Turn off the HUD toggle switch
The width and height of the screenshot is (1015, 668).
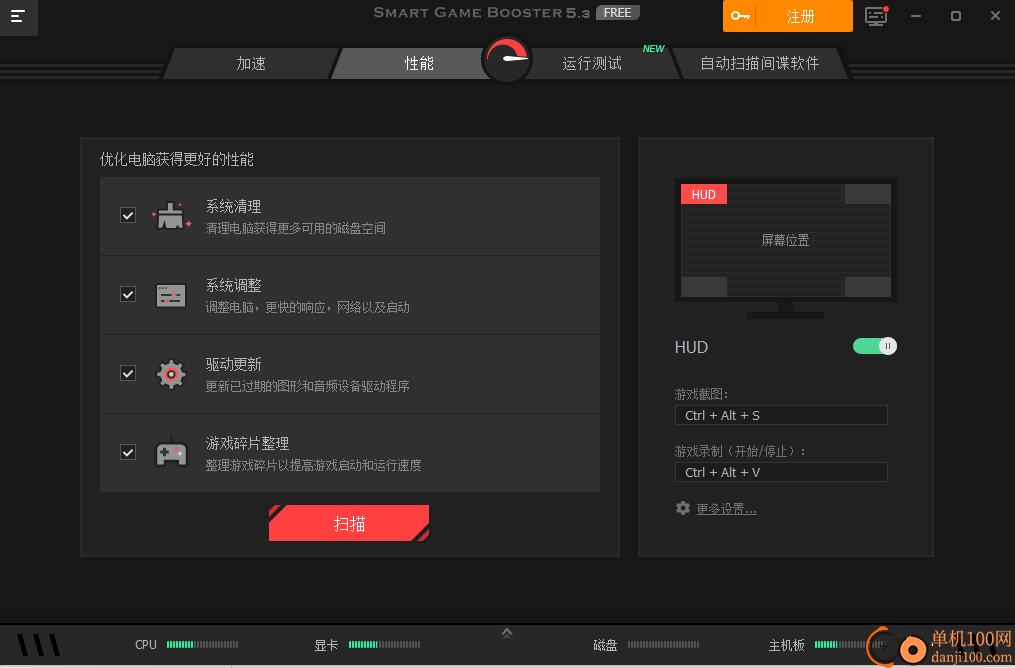click(875, 346)
